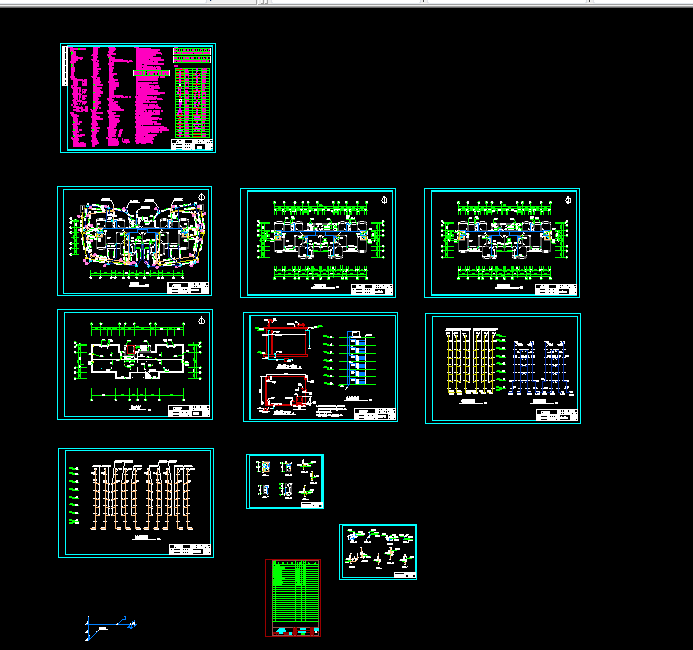Select small sheet with isometric pipe details
The image size is (693, 650).
pyautogui.click(x=378, y=552)
